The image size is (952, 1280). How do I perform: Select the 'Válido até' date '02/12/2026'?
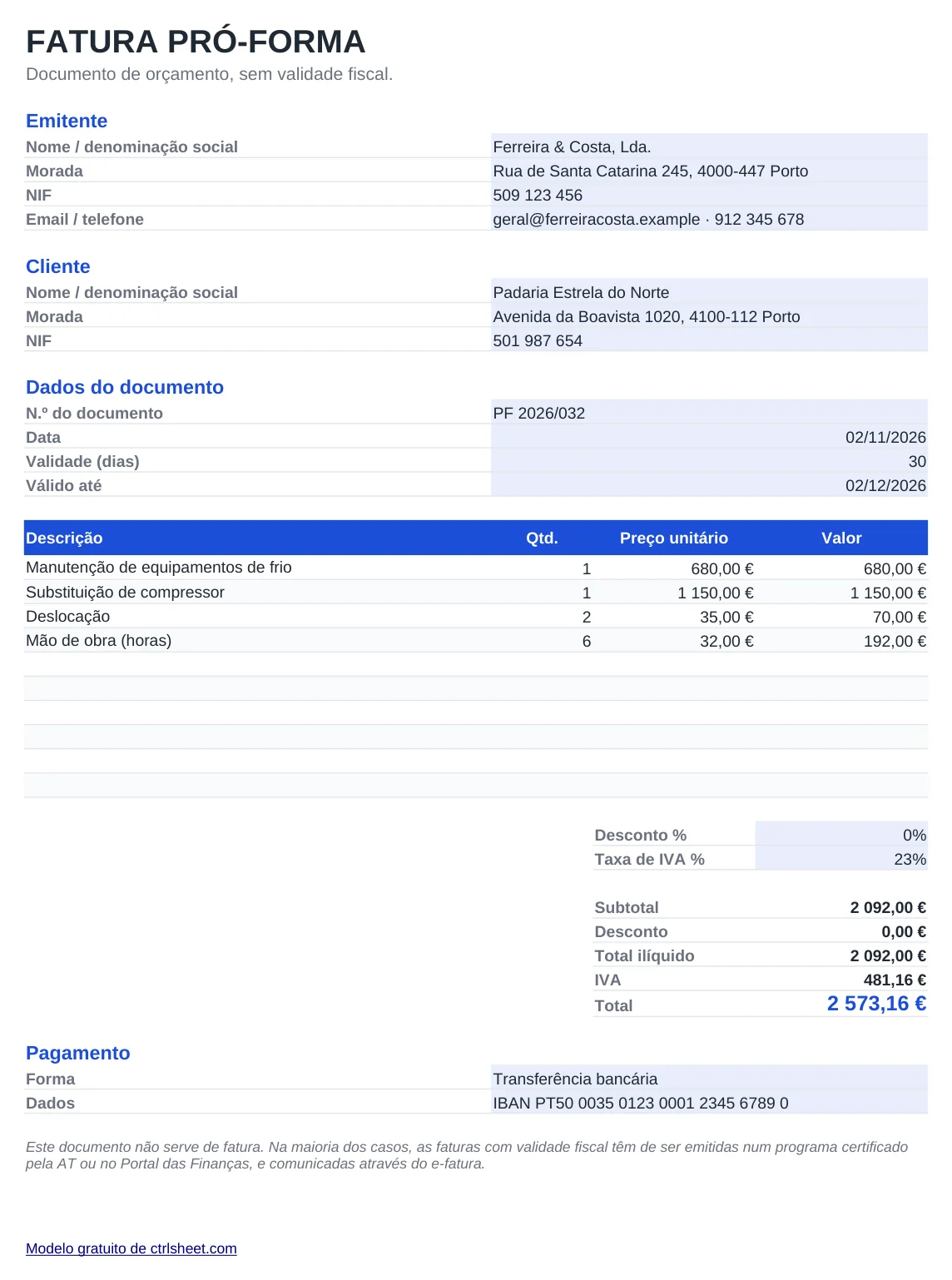885,485
